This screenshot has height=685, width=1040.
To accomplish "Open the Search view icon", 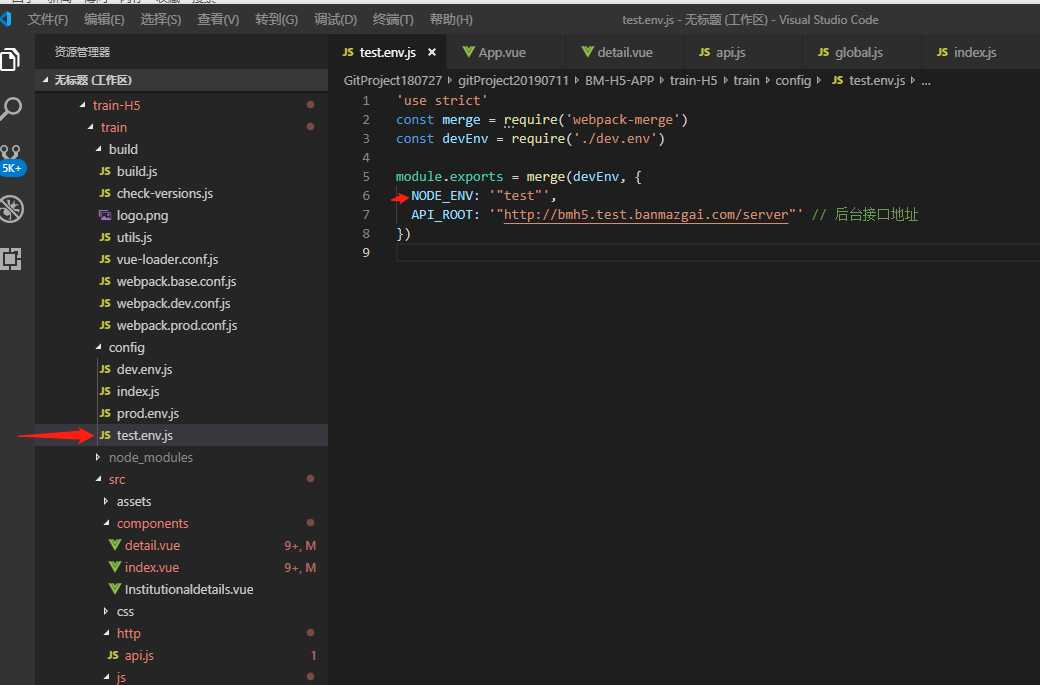I will [11, 109].
